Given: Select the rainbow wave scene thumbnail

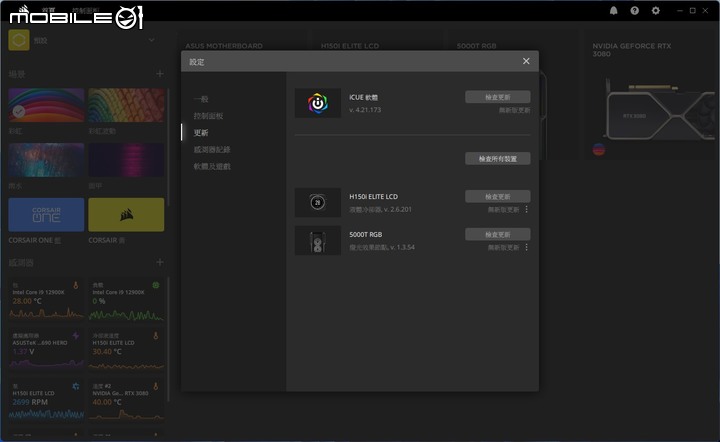Looking at the screenshot, I should pos(126,105).
